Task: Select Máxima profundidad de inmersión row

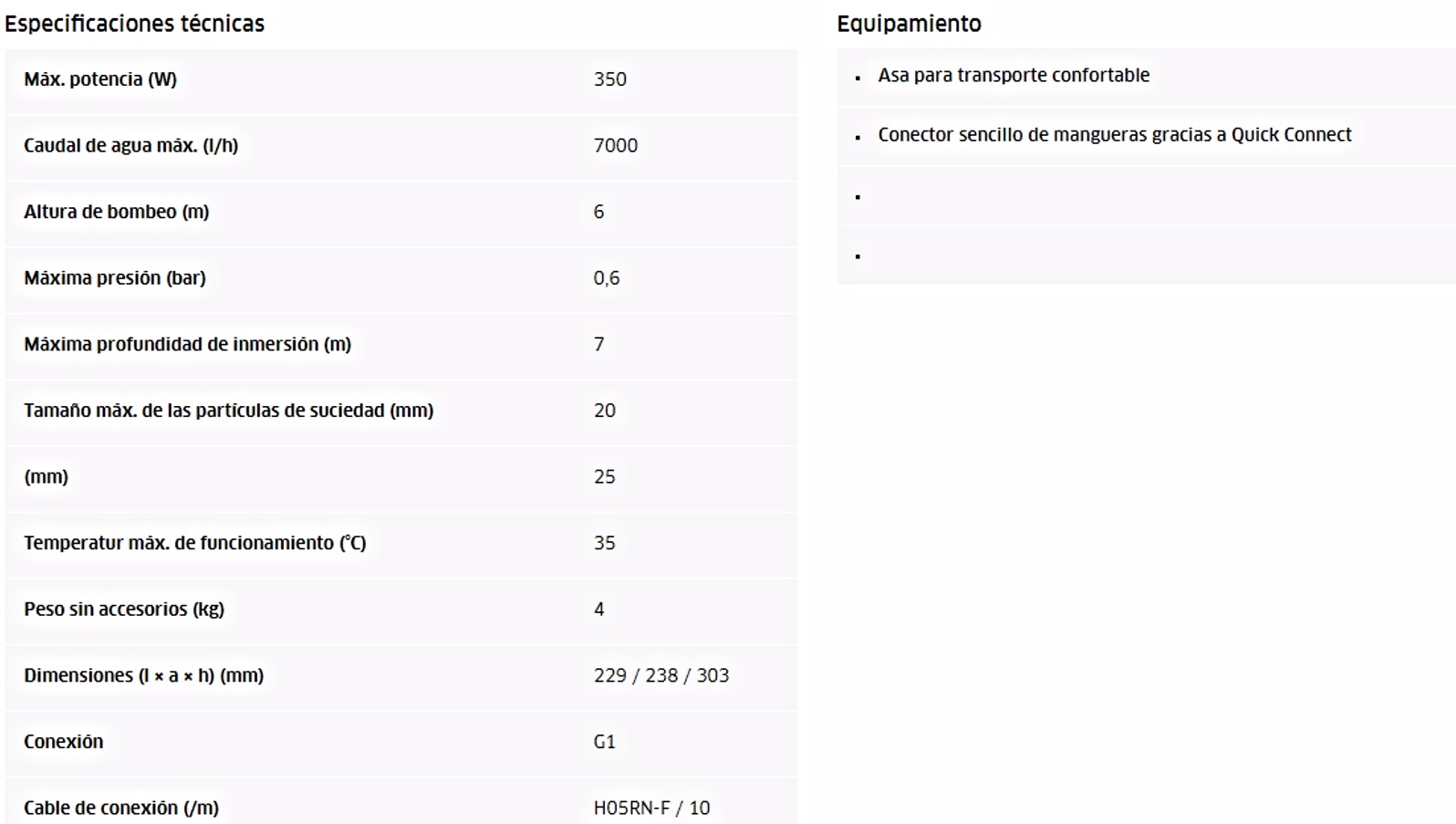Action: [400, 345]
